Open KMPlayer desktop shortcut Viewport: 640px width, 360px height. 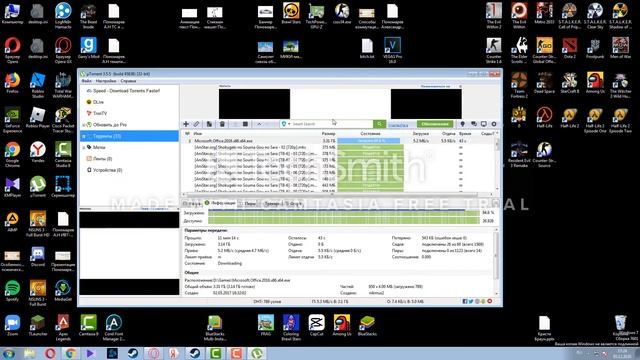pyautogui.click(x=12, y=187)
